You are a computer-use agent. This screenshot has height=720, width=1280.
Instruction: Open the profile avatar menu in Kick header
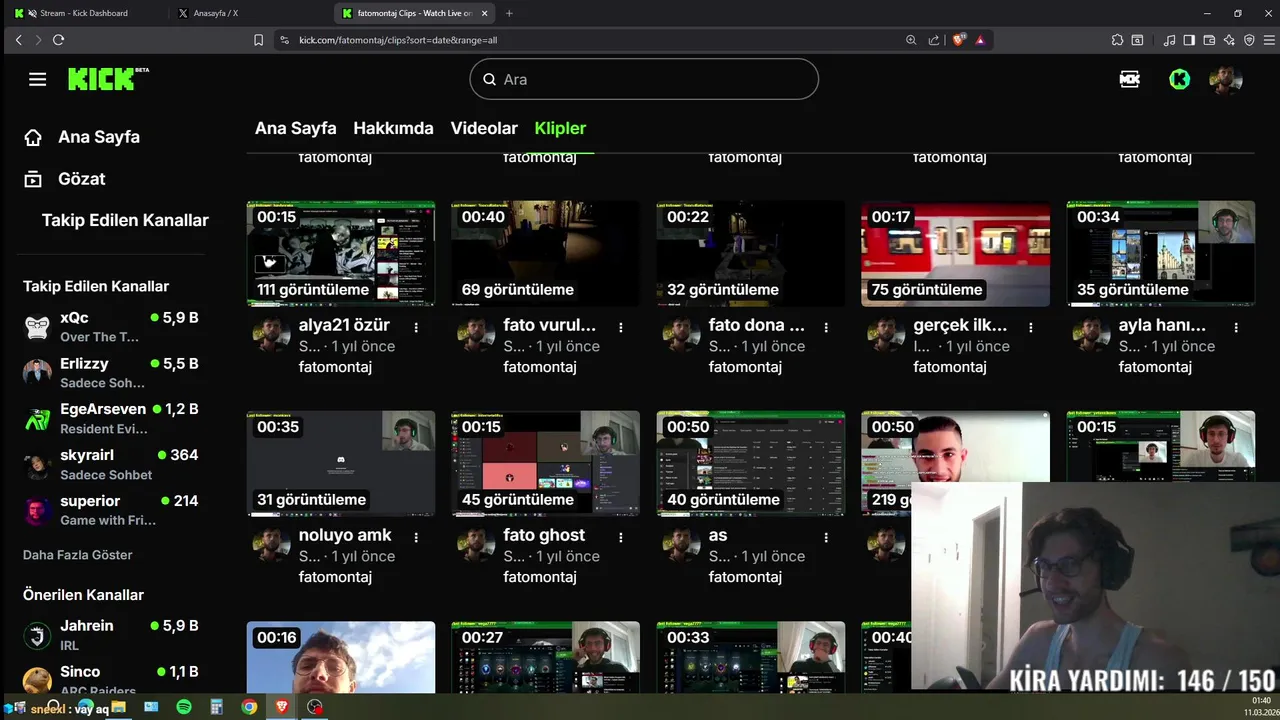[x=1226, y=80]
